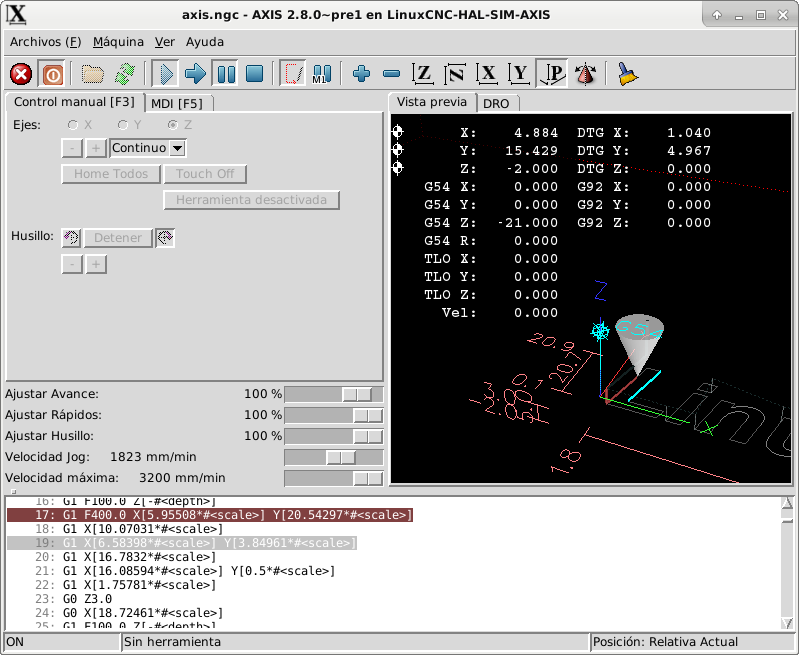Increase spindle speed with plus button
This screenshot has height=655, width=799.
[x=96, y=265]
